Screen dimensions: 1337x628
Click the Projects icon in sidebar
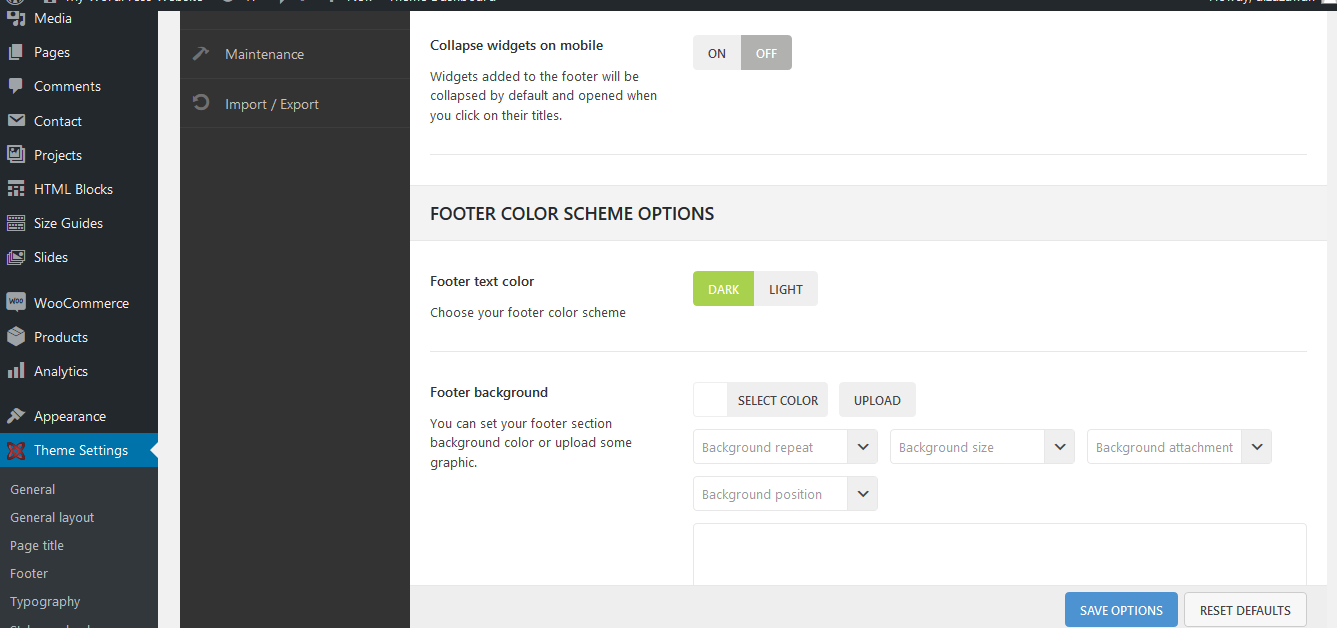(x=15, y=155)
